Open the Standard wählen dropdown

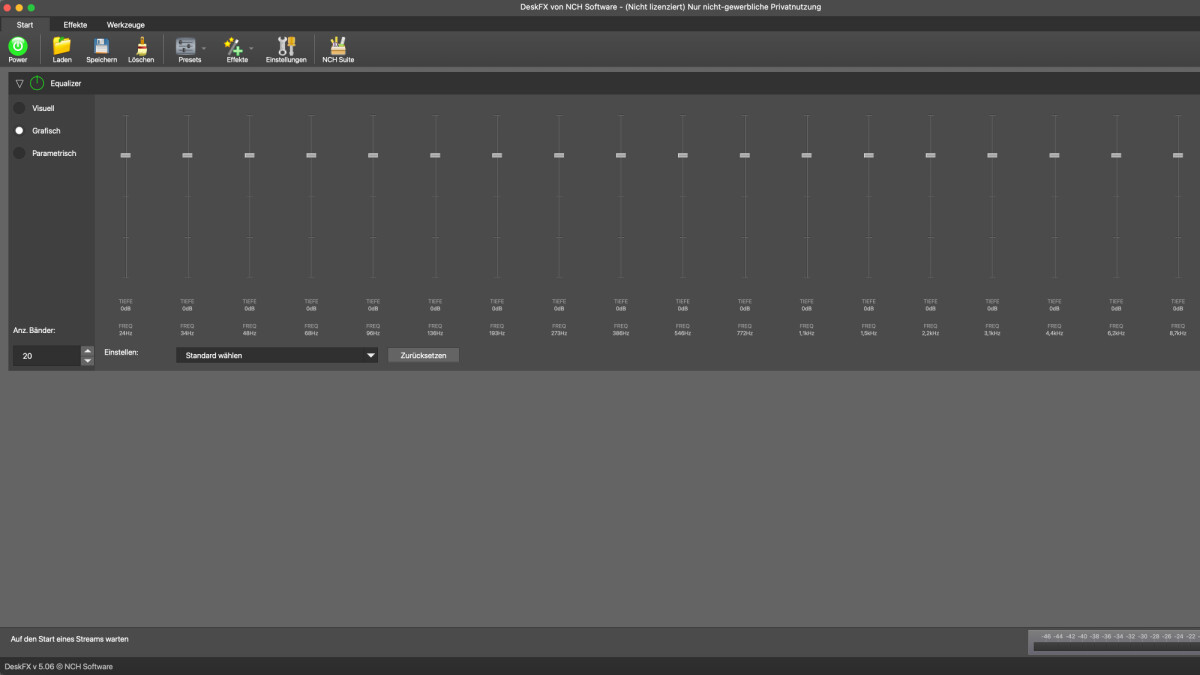click(276, 355)
